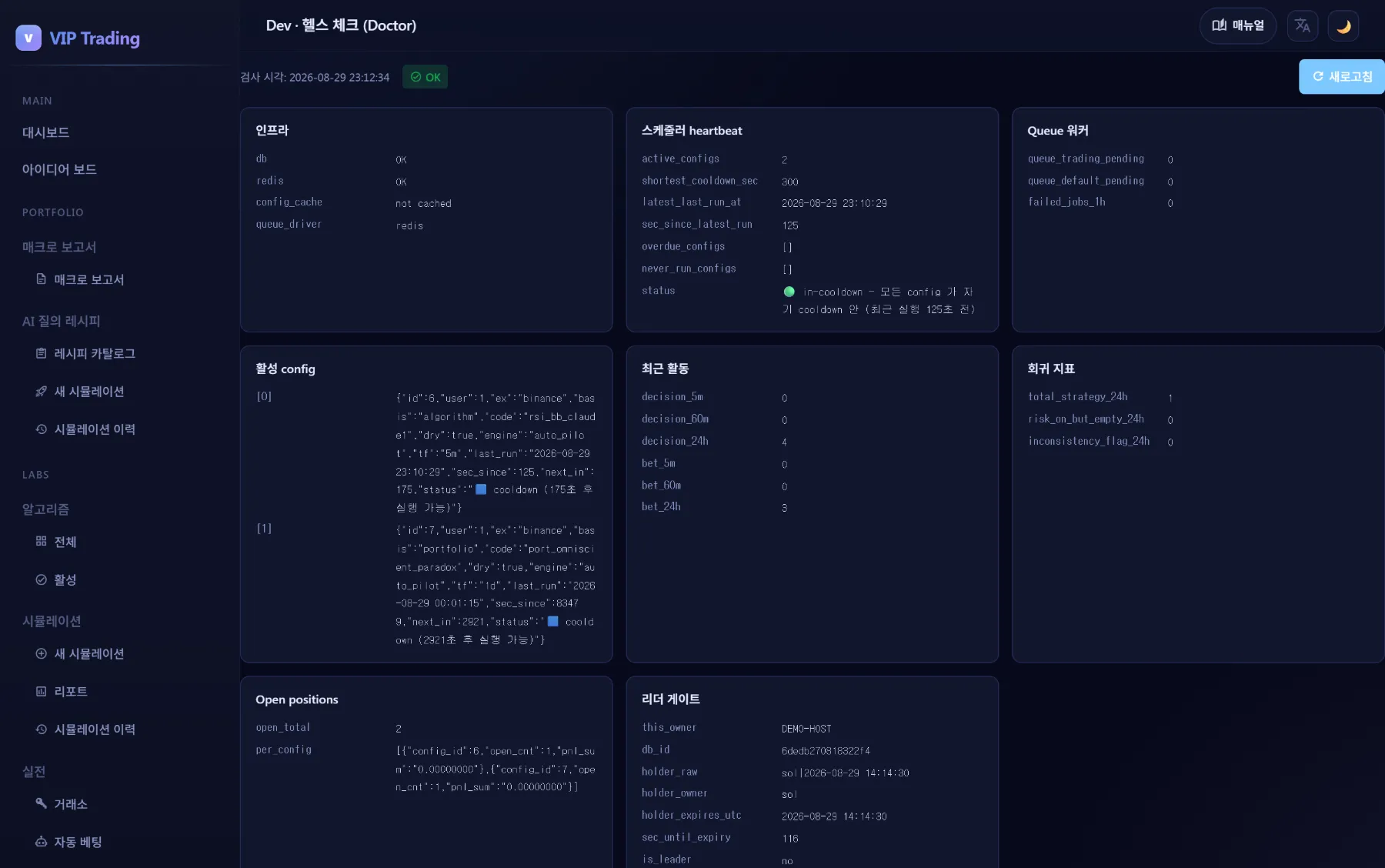
Task: Open the 매뉴얼 manual button
Action: point(1238,25)
